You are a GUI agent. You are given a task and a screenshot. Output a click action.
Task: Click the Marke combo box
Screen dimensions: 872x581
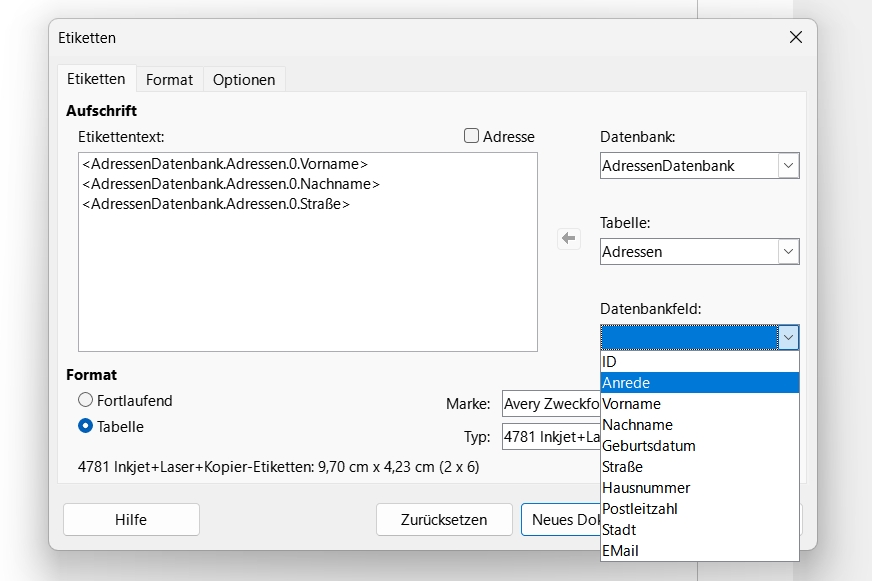551,404
